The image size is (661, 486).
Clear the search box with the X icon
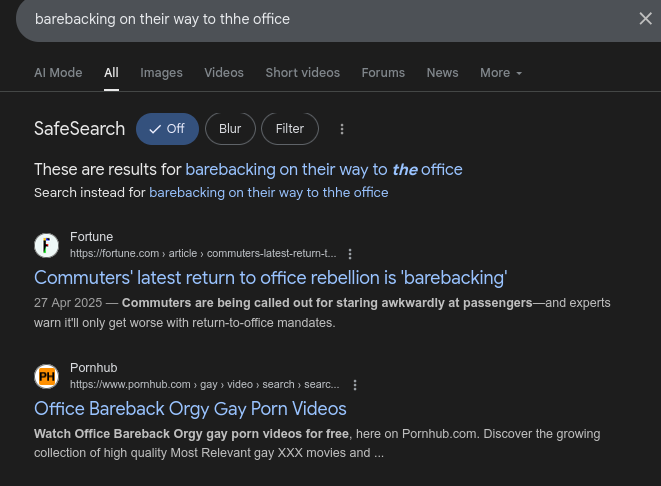645,19
